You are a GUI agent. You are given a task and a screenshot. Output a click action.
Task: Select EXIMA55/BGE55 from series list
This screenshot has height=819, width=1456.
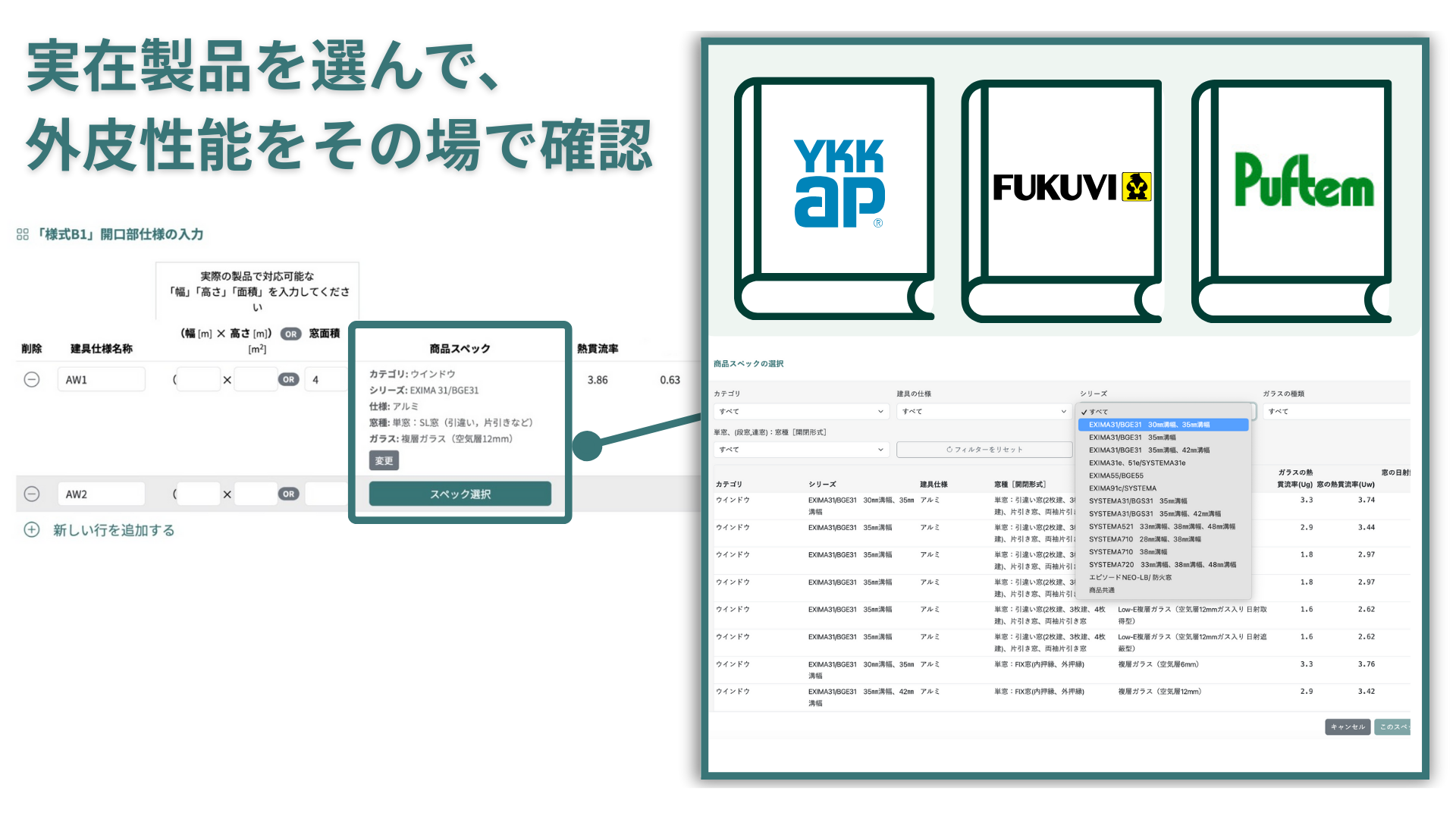(1116, 475)
